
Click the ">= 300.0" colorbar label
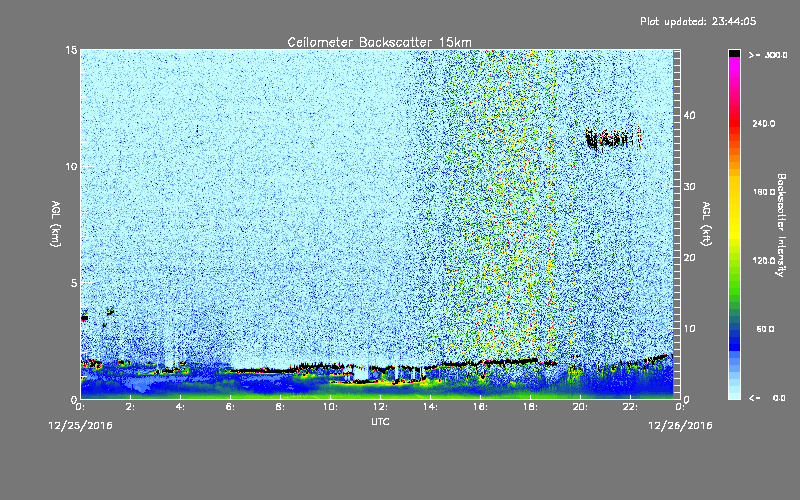[768, 55]
